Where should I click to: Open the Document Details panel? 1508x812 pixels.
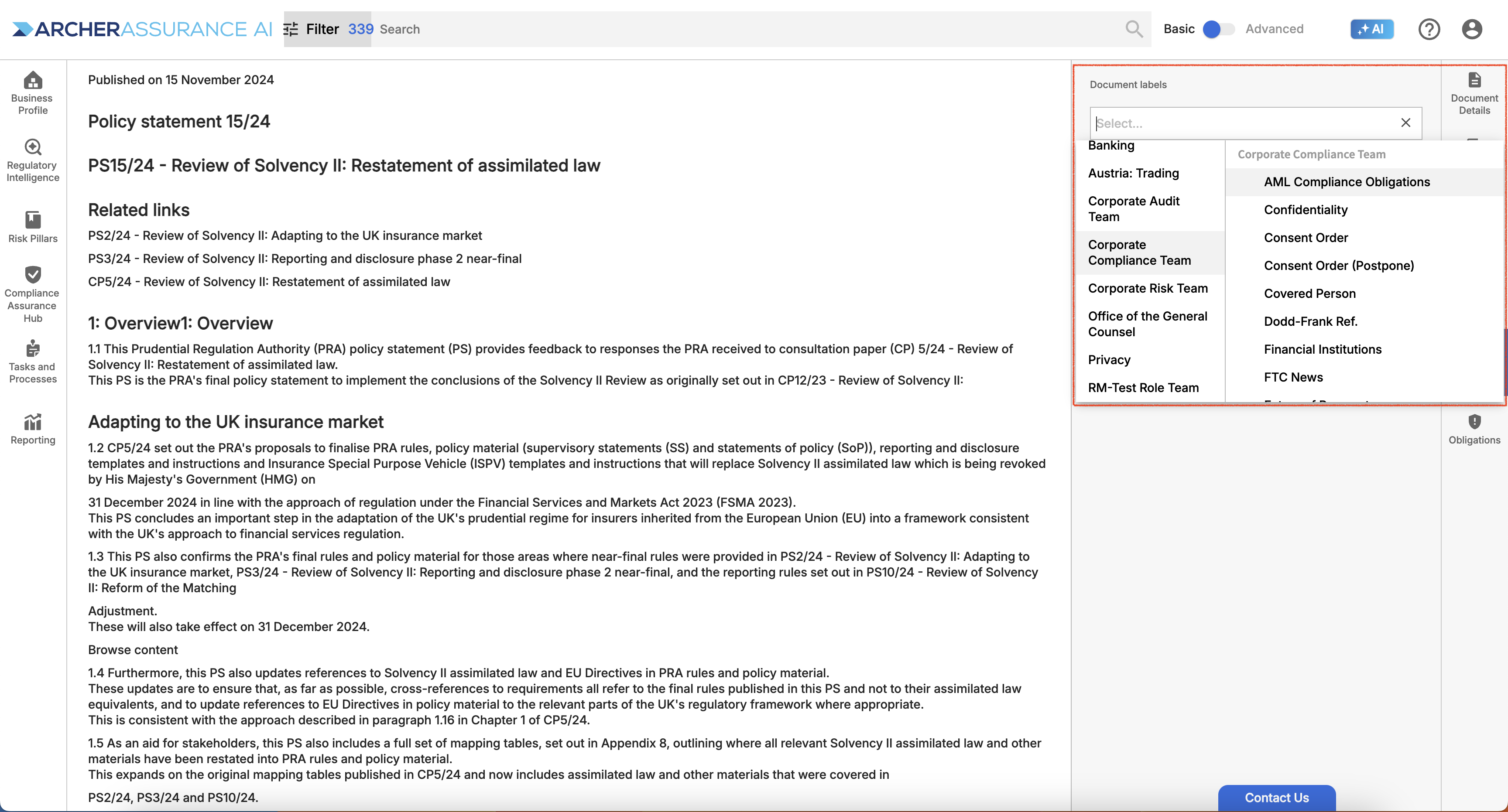1474,92
